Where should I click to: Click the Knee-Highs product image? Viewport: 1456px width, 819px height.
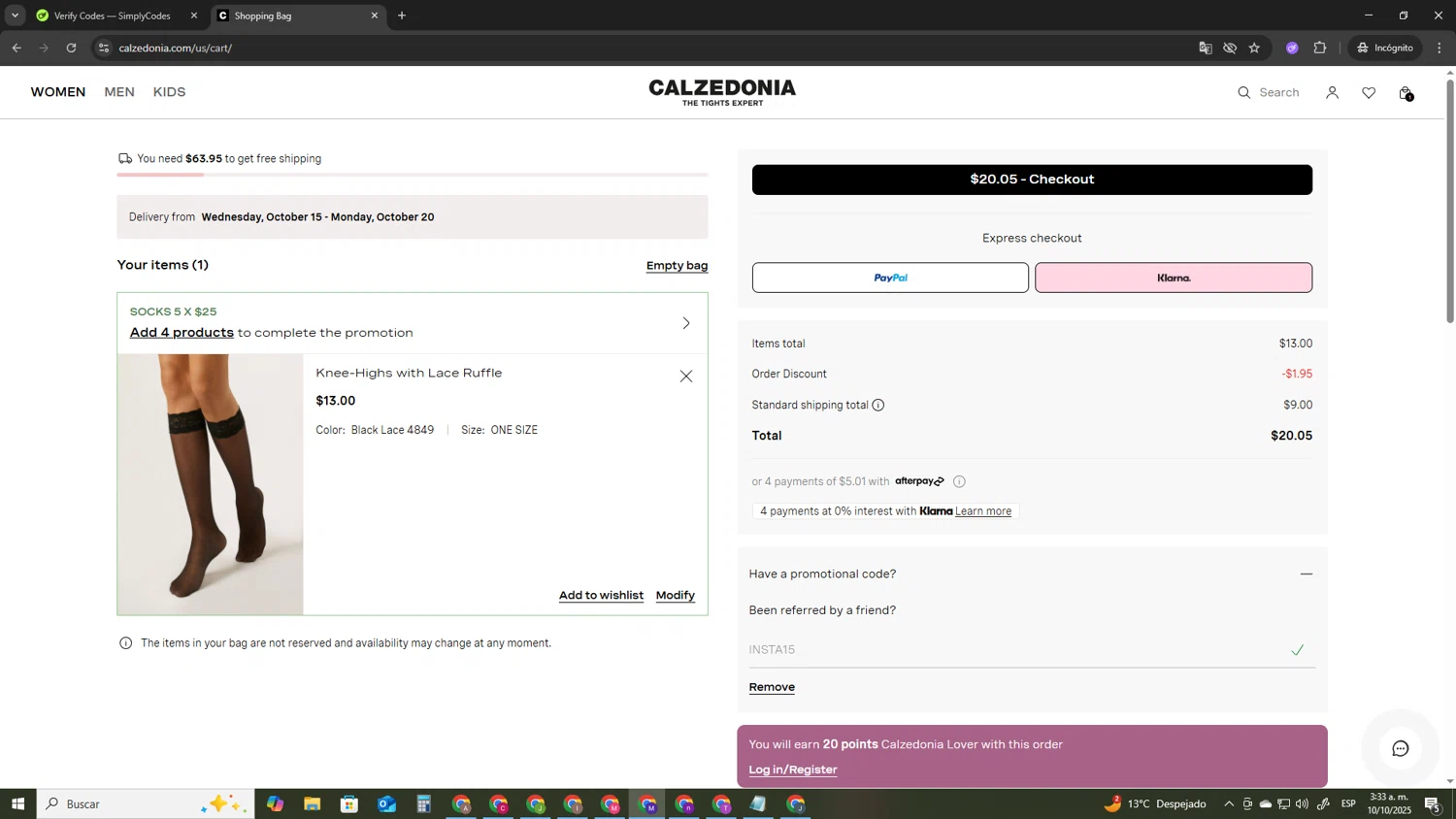pos(211,484)
